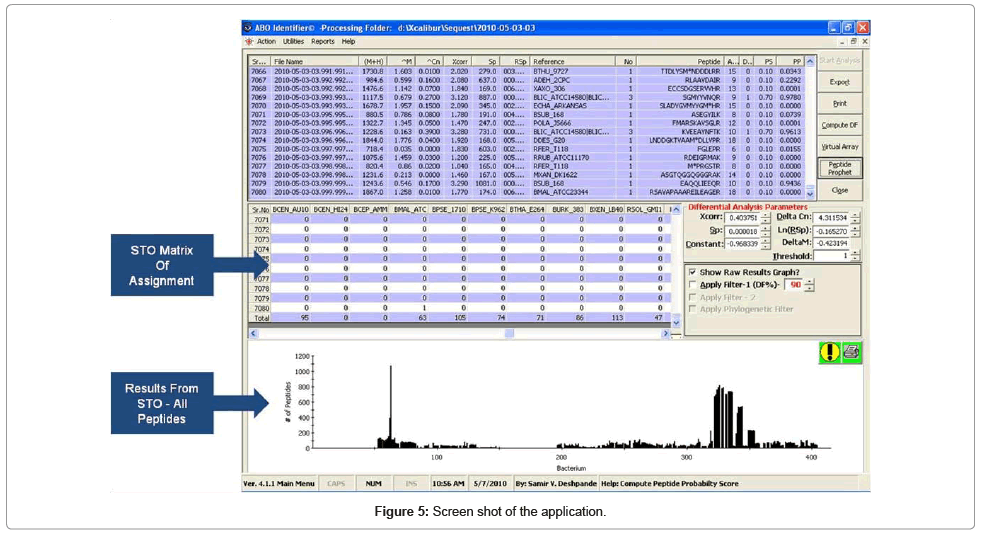Sort by File Name column header

coord(314,61)
